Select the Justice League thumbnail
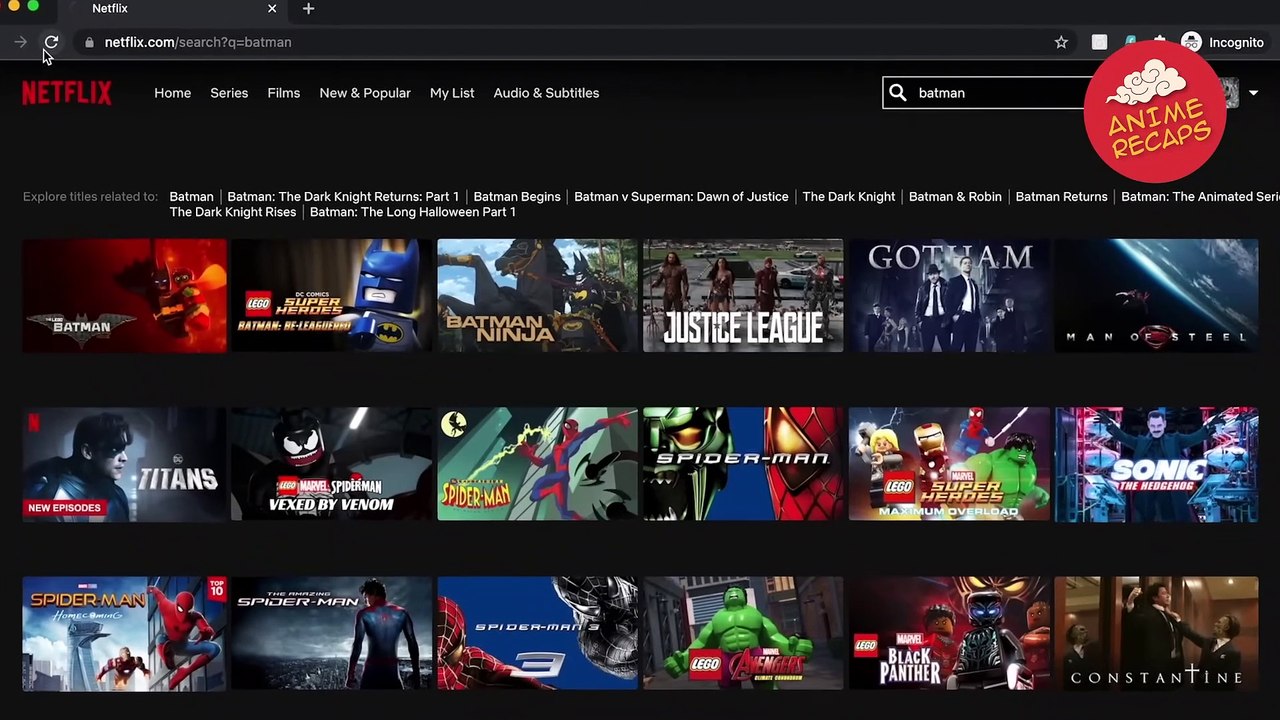1280x720 pixels. (x=743, y=295)
